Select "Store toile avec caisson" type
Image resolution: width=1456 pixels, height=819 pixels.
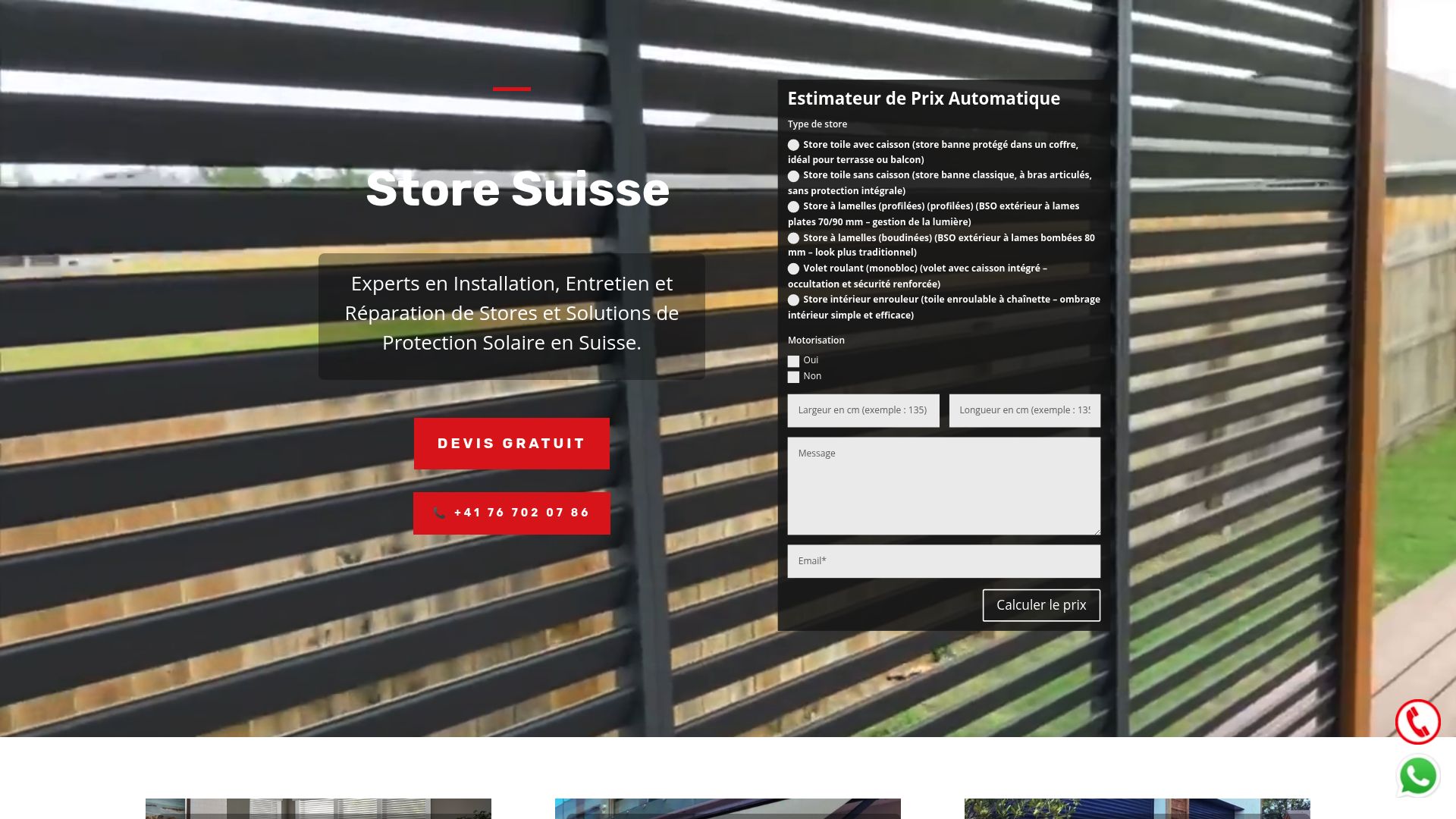pyautogui.click(x=793, y=144)
